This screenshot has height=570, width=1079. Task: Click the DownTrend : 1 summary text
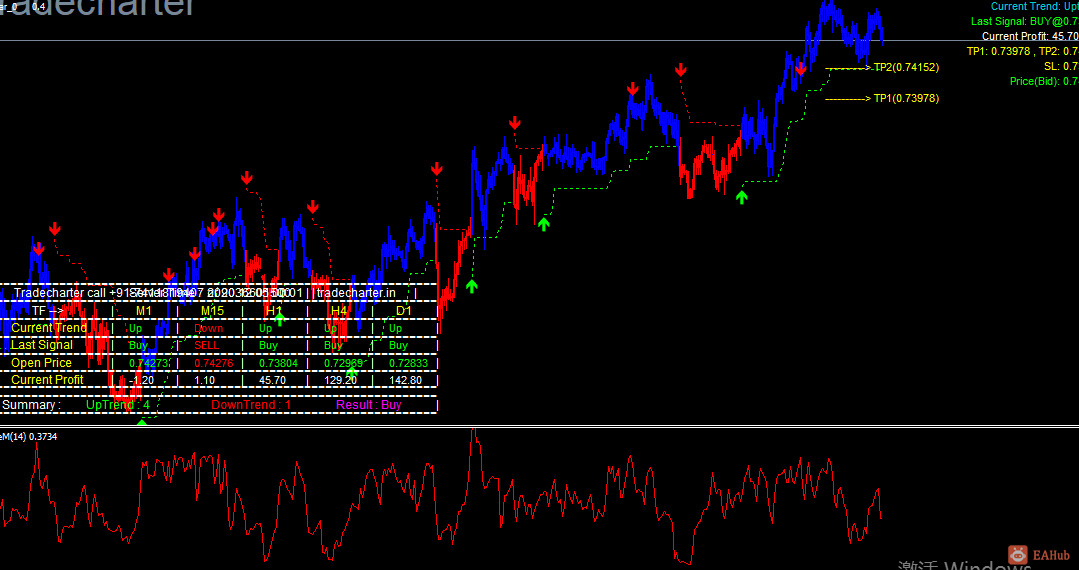coord(251,405)
